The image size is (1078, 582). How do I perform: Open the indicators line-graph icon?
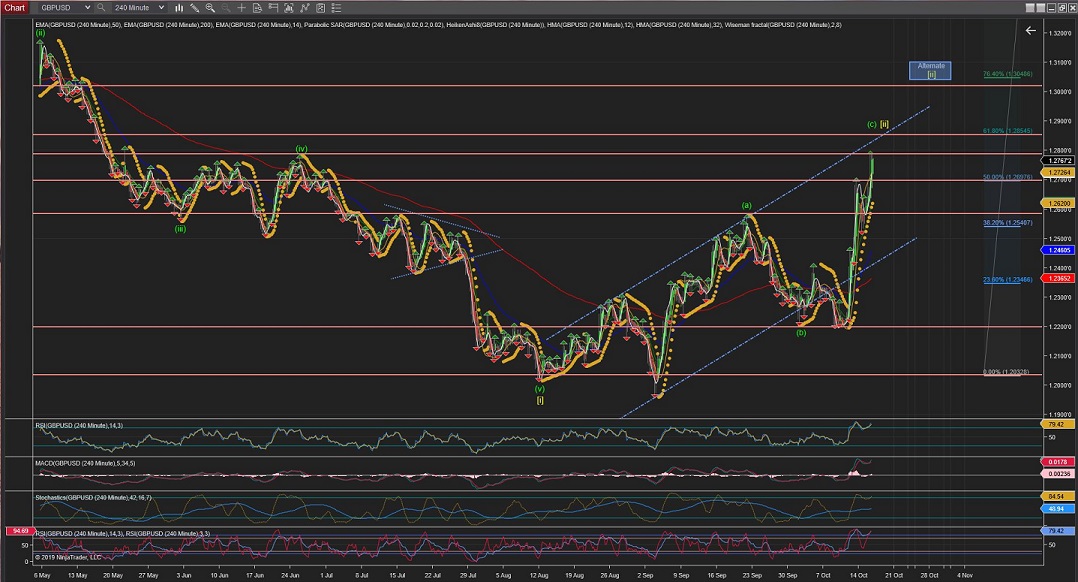coord(305,8)
